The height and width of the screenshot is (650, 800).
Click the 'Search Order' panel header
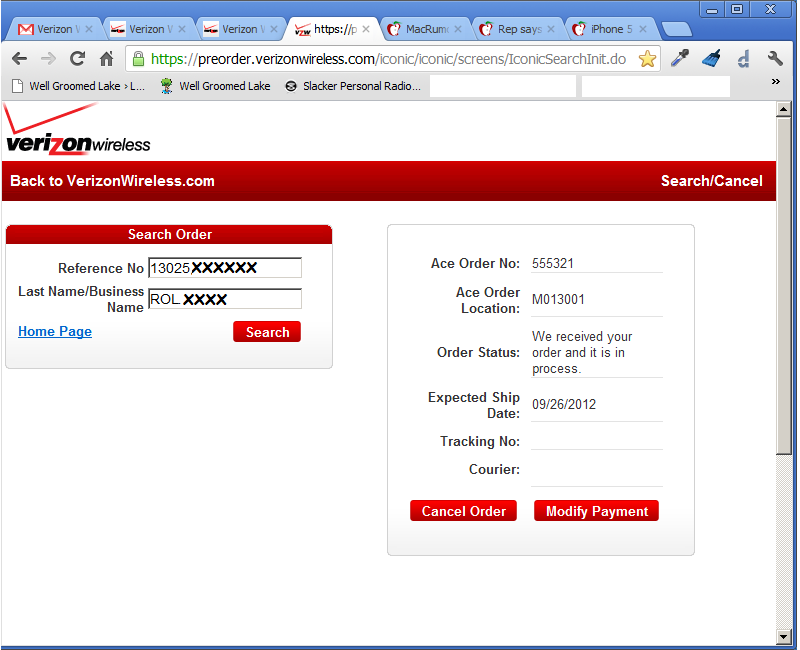pos(169,234)
